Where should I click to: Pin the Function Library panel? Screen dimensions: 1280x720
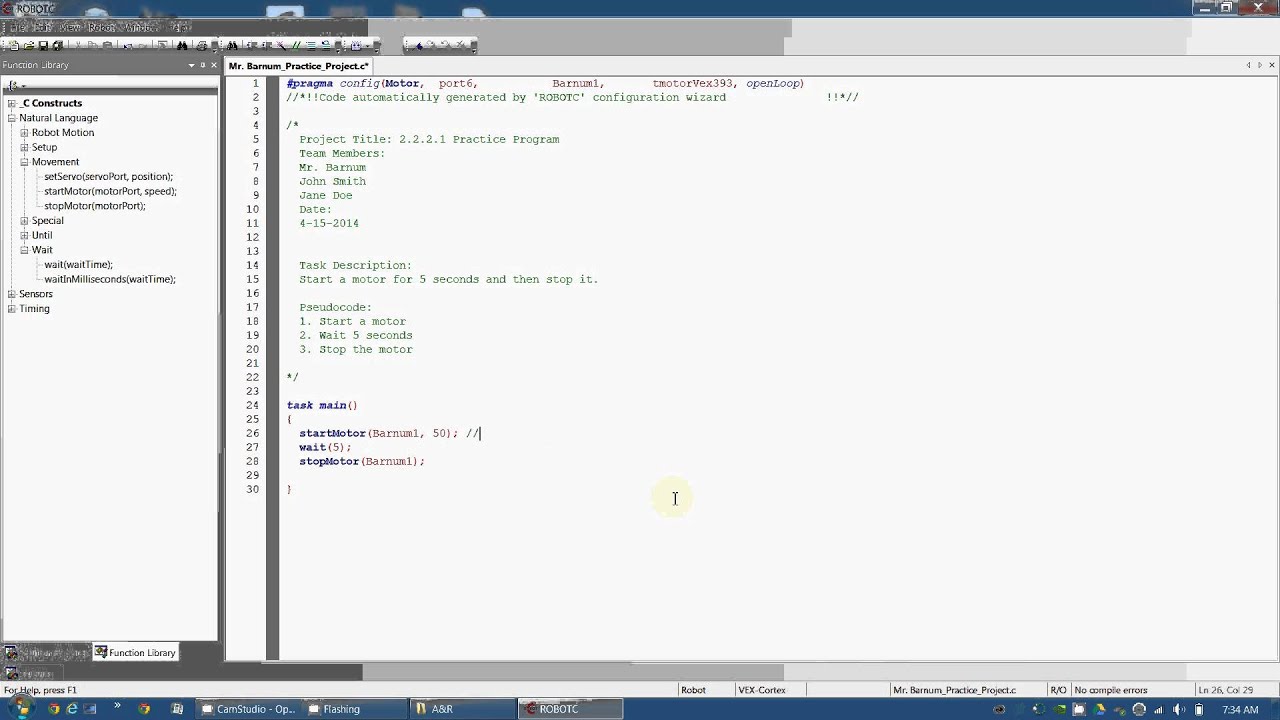[203, 65]
